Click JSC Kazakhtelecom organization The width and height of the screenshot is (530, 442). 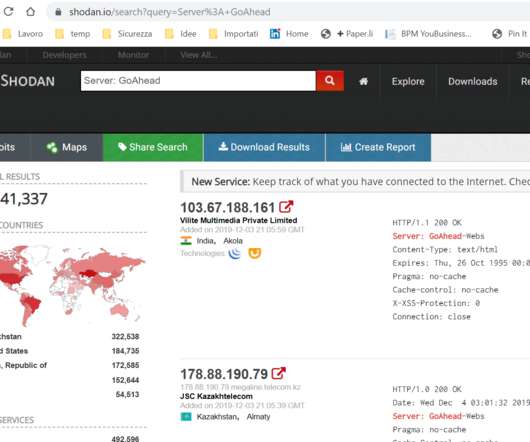(216, 396)
